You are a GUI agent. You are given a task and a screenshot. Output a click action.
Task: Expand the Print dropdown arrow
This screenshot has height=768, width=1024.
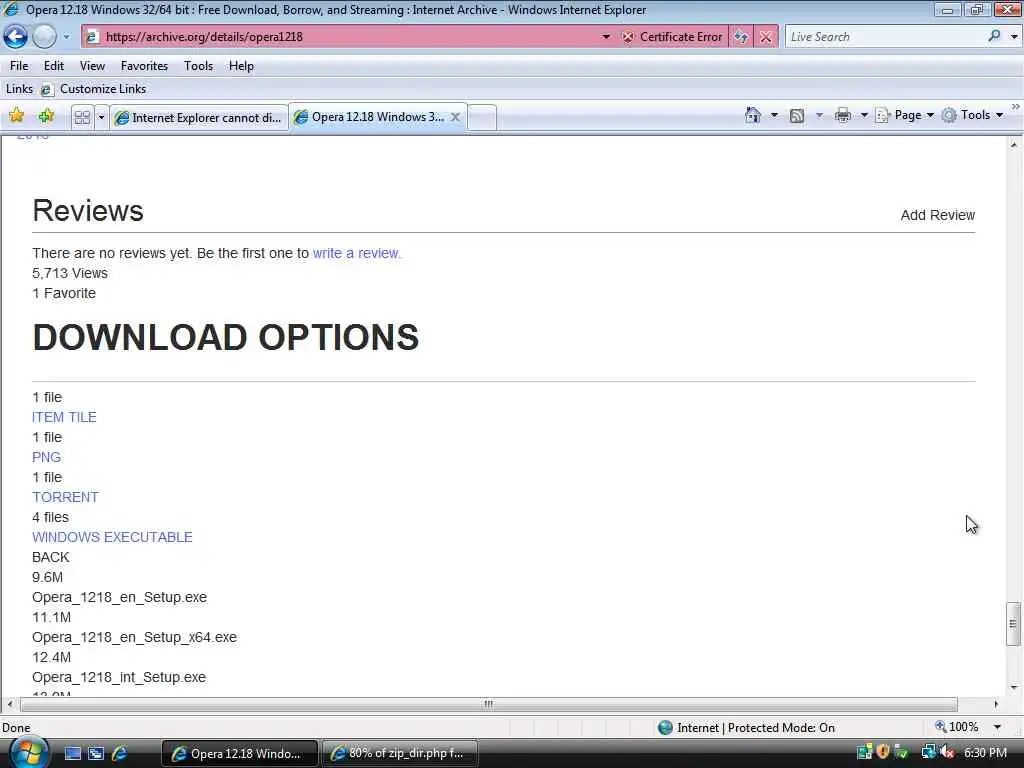coord(864,116)
